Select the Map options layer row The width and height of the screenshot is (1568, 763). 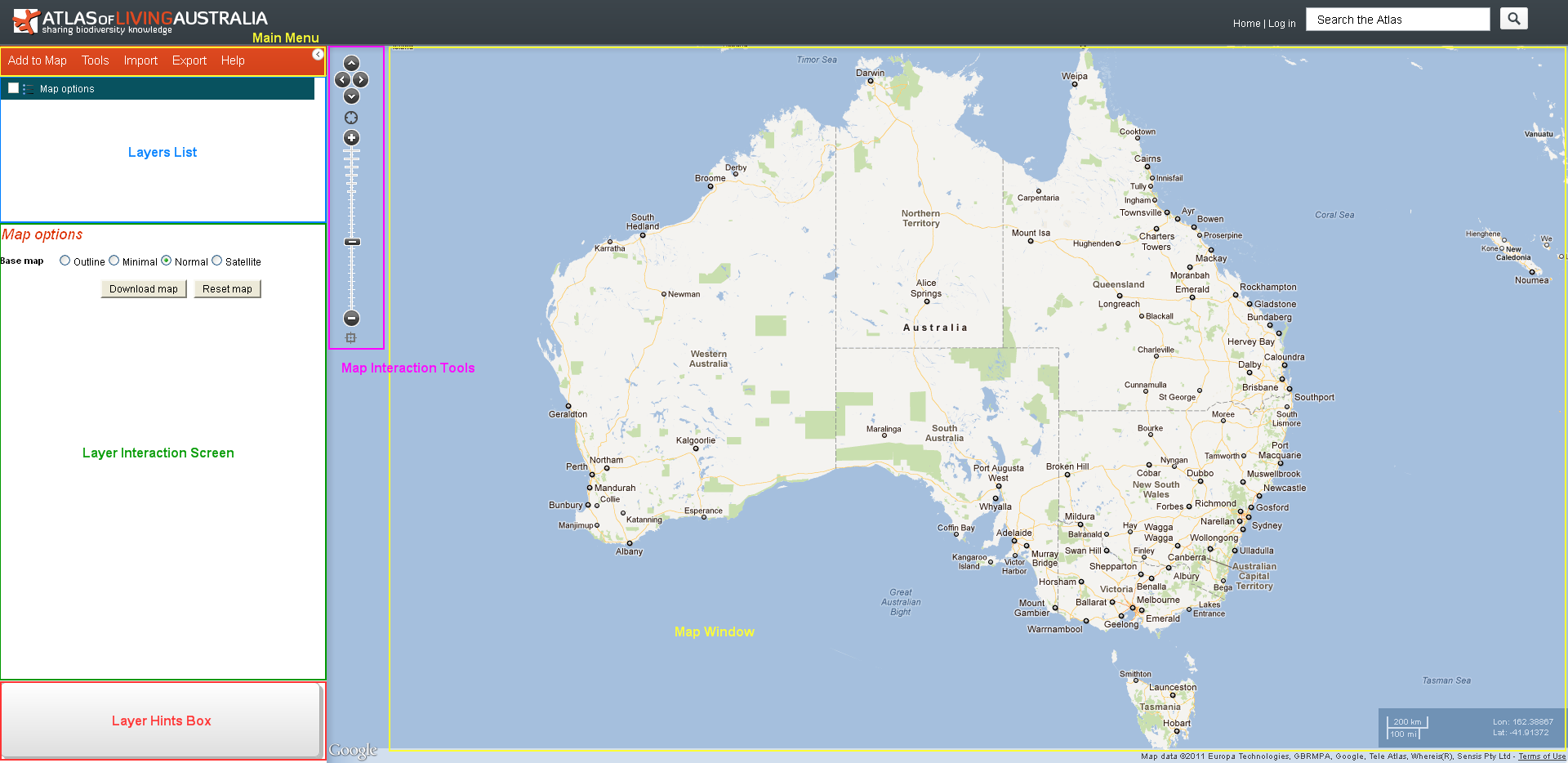coord(158,88)
